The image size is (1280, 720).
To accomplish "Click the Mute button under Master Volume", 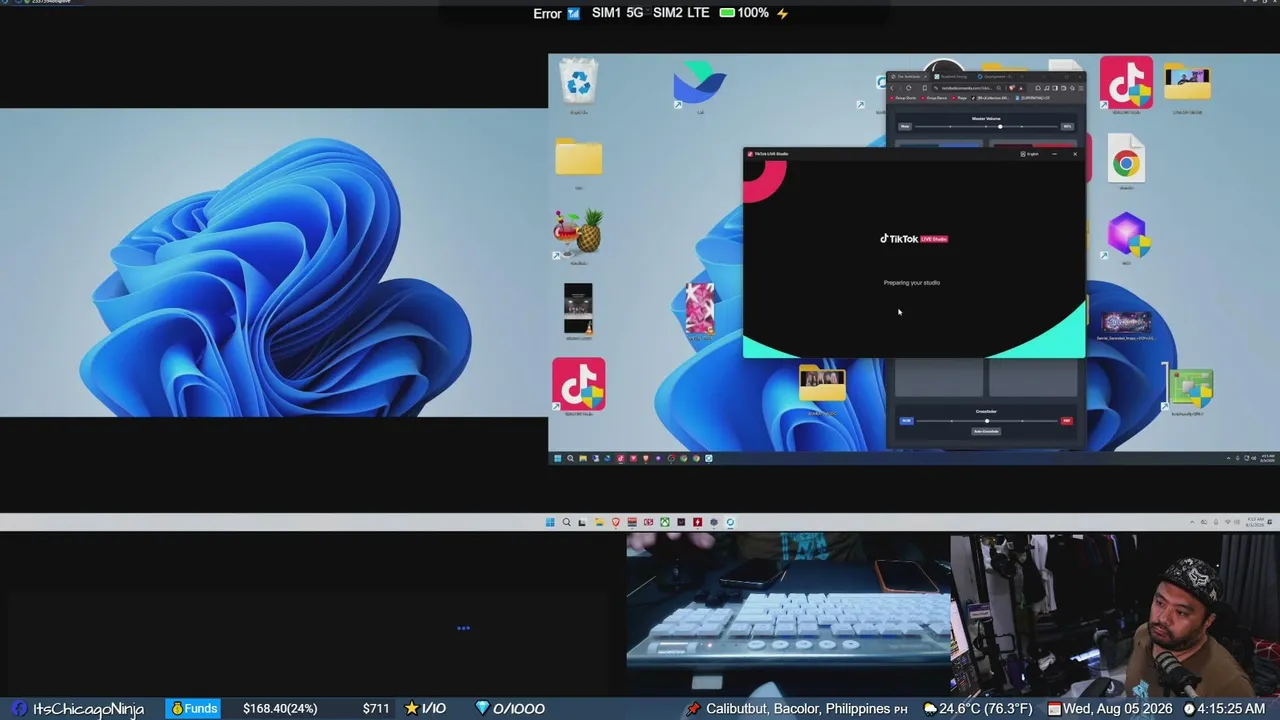I will coord(905,127).
